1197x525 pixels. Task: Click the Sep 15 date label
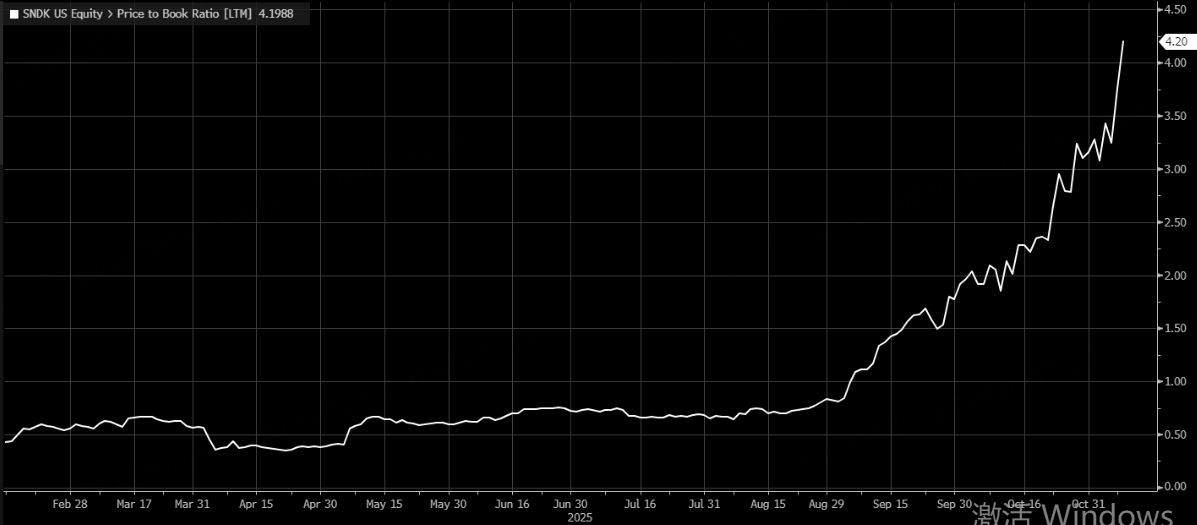[890, 504]
